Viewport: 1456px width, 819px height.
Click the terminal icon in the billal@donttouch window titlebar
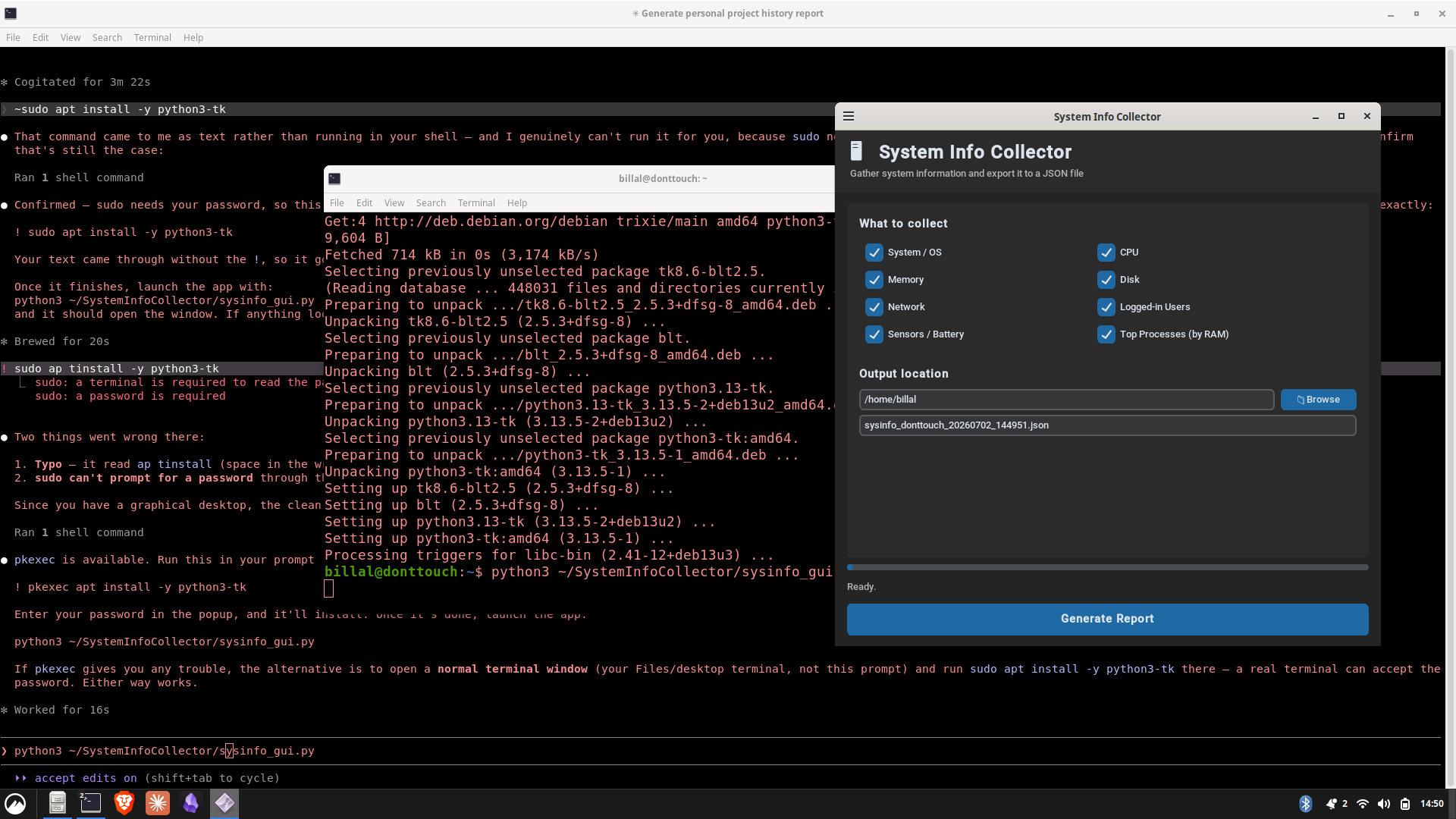click(334, 179)
